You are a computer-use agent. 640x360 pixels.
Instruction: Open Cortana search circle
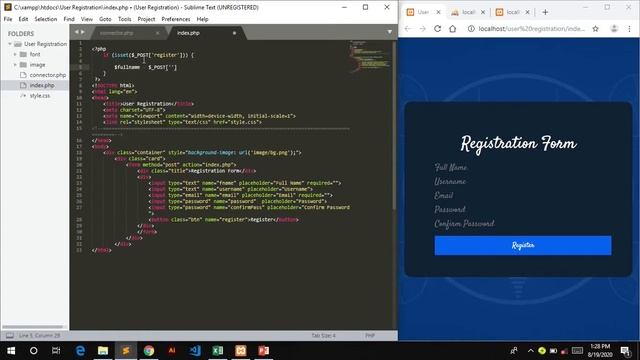33,351
